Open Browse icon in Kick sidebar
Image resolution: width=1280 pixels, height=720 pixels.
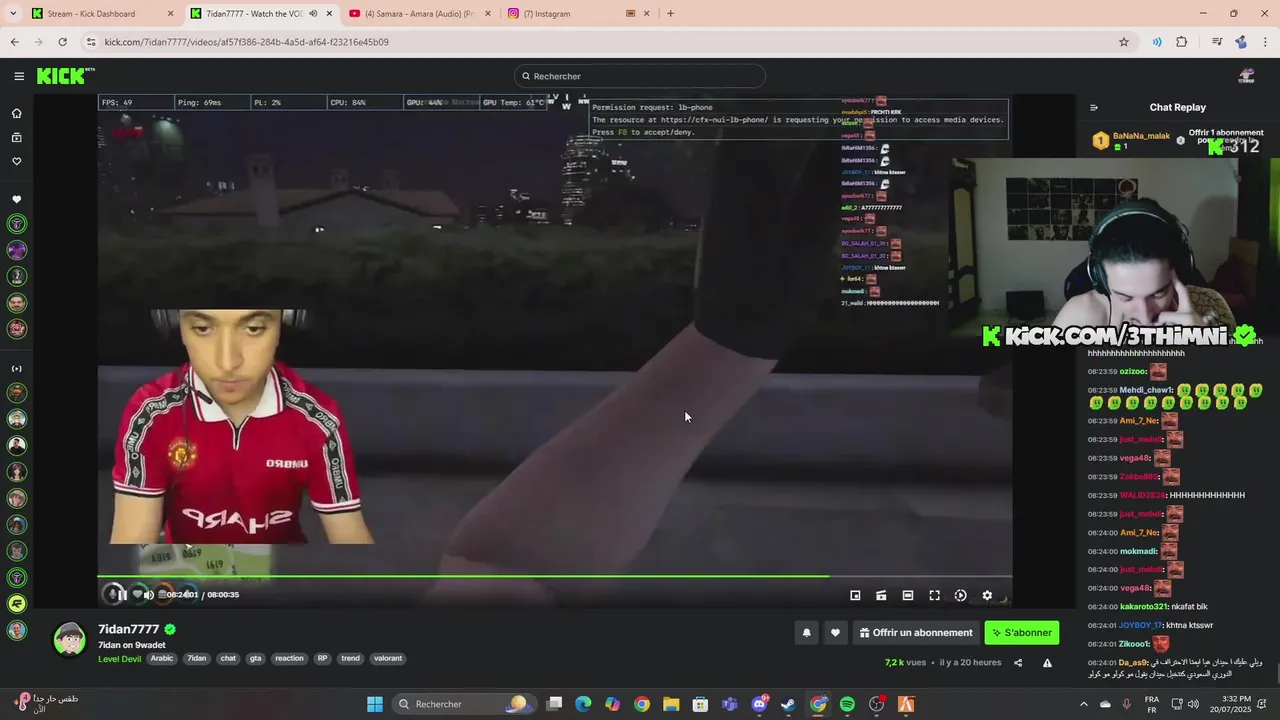(16, 137)
